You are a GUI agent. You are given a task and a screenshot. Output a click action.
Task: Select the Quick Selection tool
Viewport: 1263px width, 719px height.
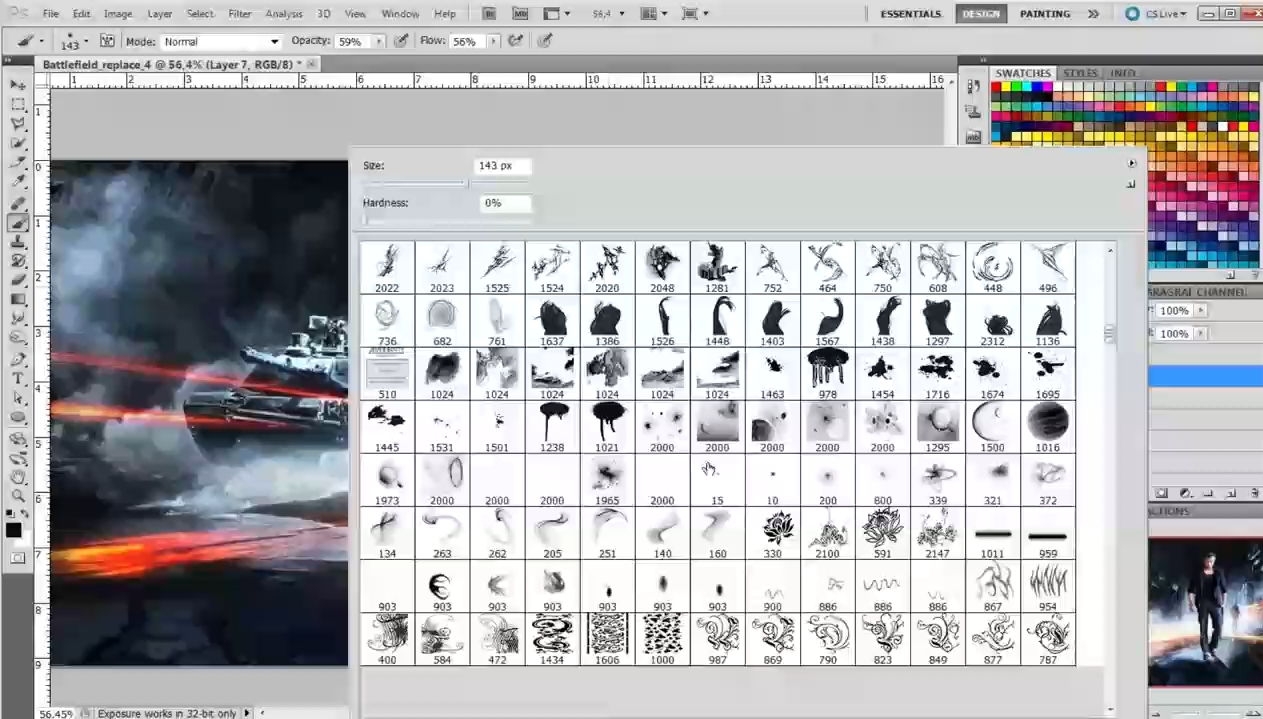[x=18, y=144]
